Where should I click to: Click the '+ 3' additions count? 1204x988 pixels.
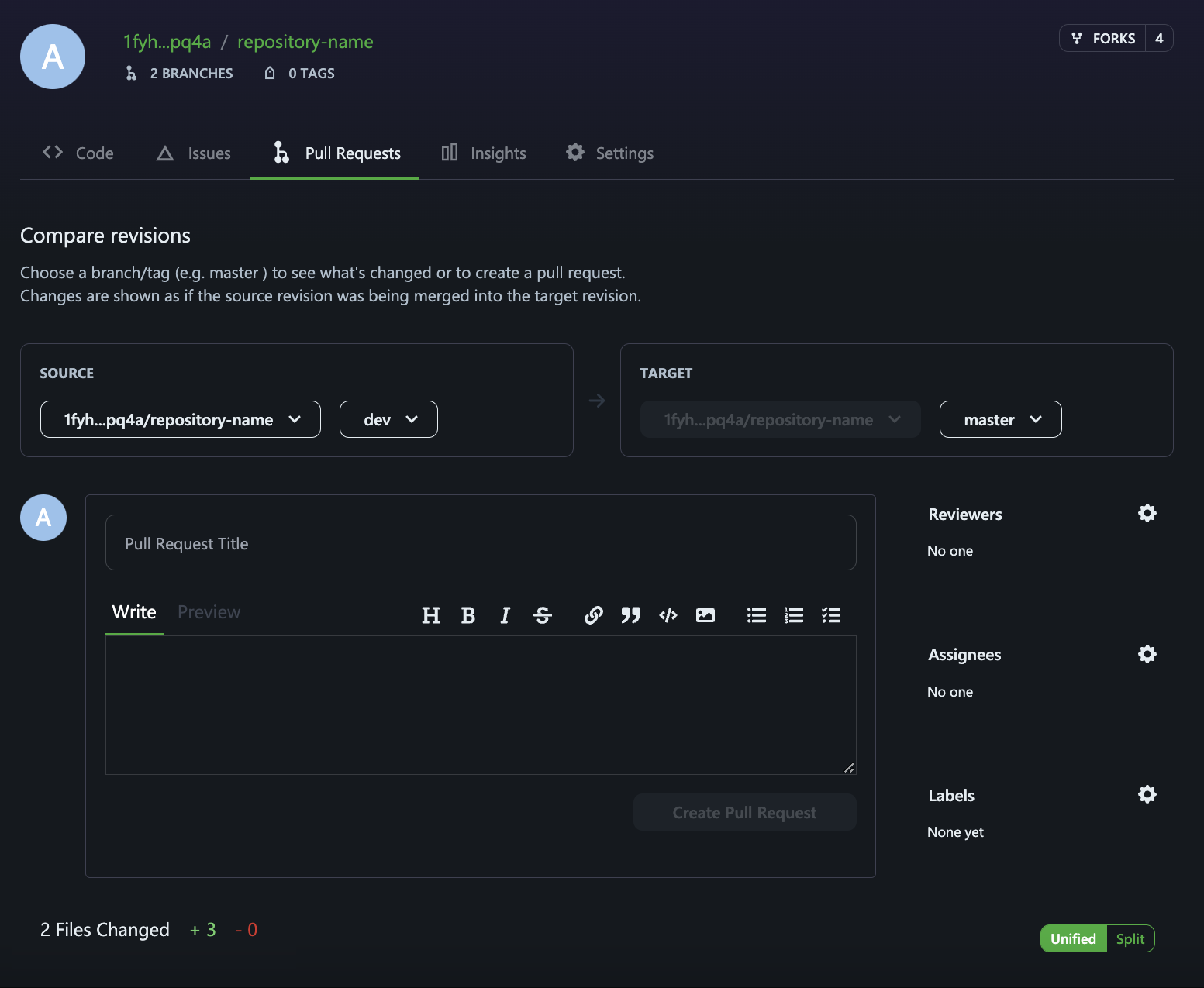coord(203,930)
